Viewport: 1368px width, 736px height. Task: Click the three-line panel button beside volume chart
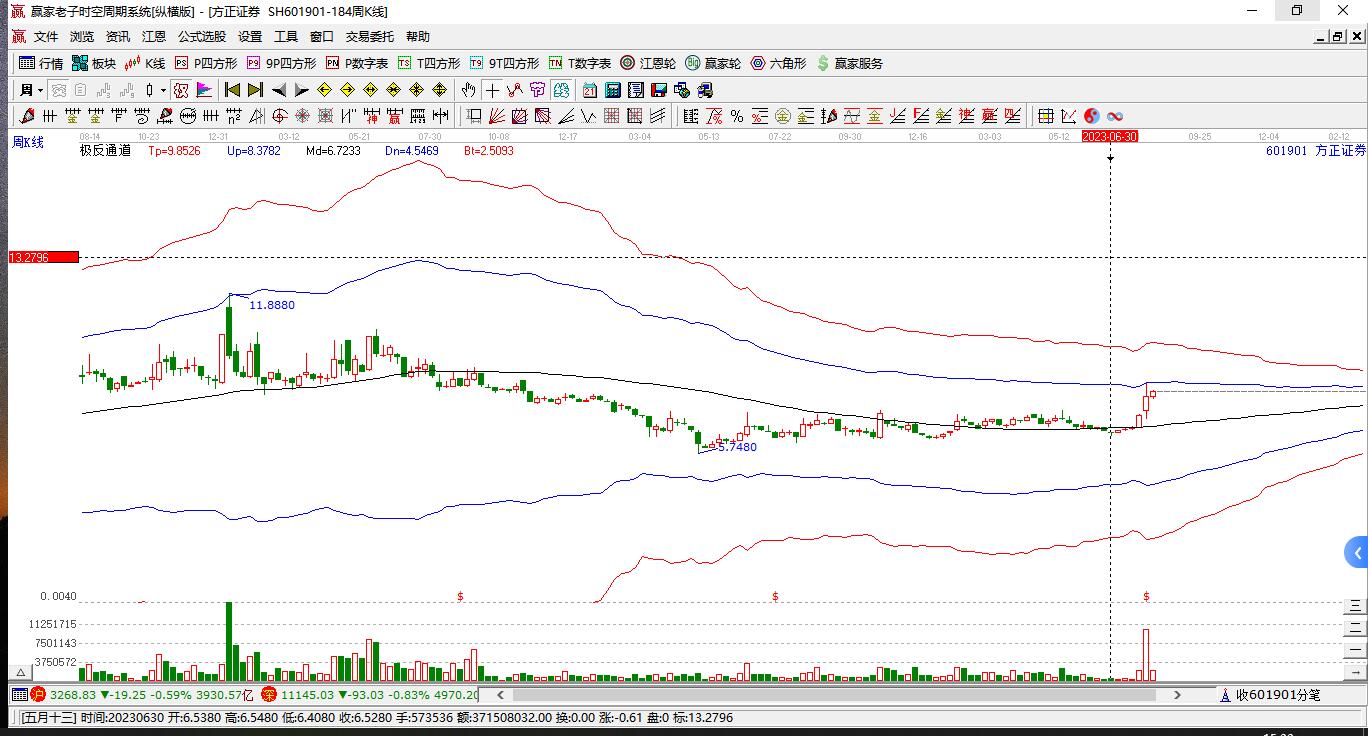click(x=1354, y=606)
